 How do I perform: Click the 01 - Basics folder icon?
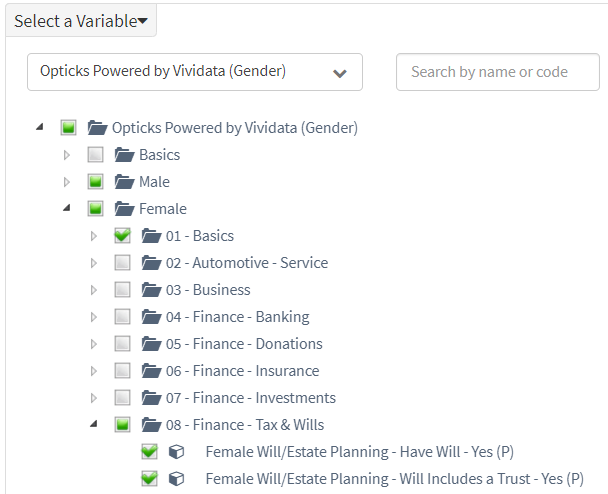[151, 236]
